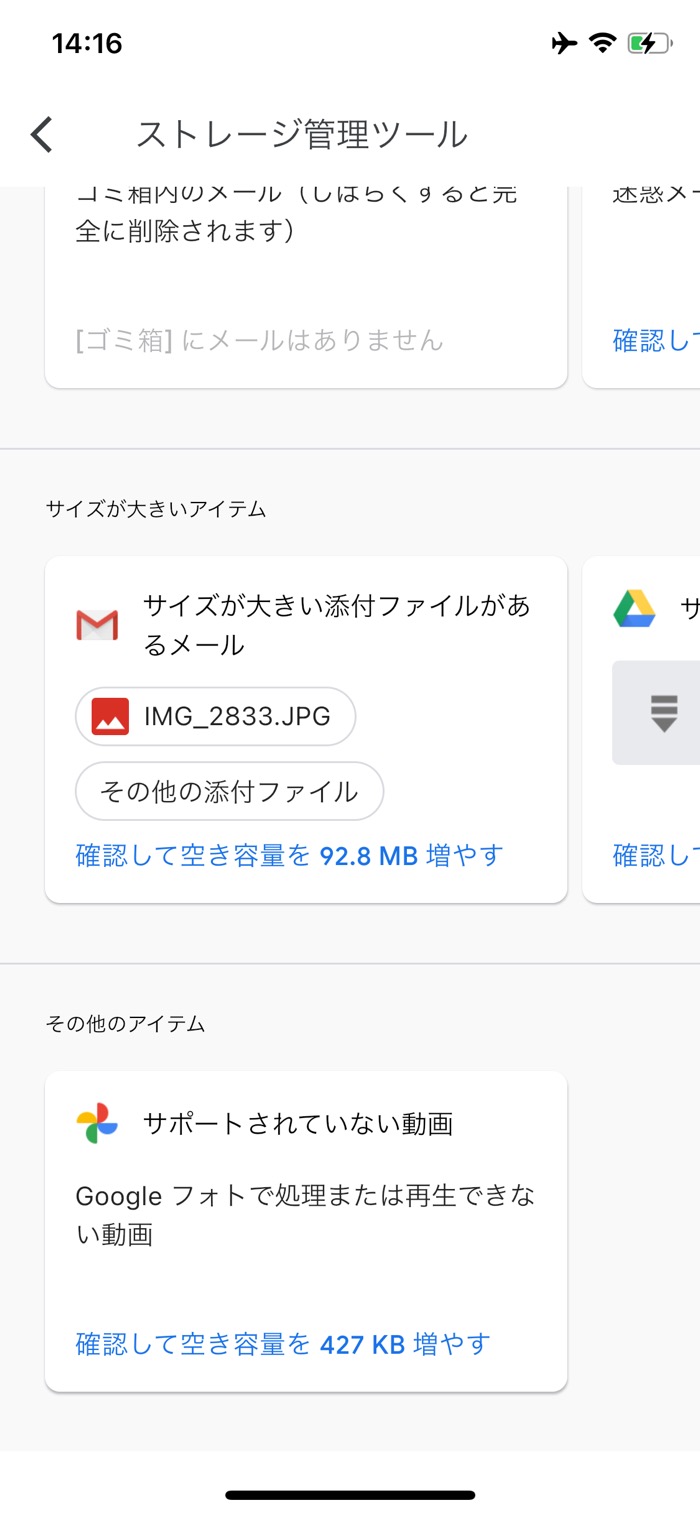The height and width of the screenshot is (1515, 700).
Task: Tap the back chevron to leave storage manager
Action: 40,132
